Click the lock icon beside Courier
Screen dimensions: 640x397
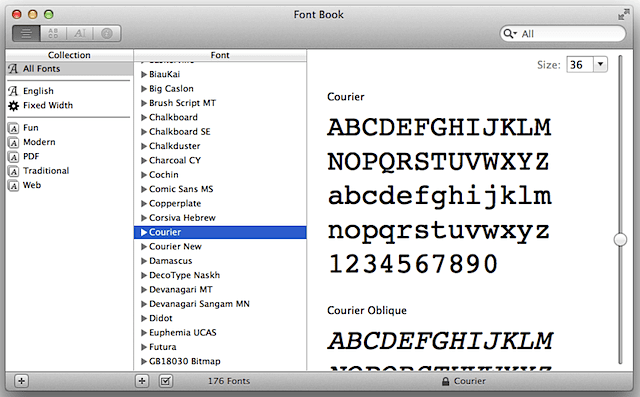[x=445, y=381]
